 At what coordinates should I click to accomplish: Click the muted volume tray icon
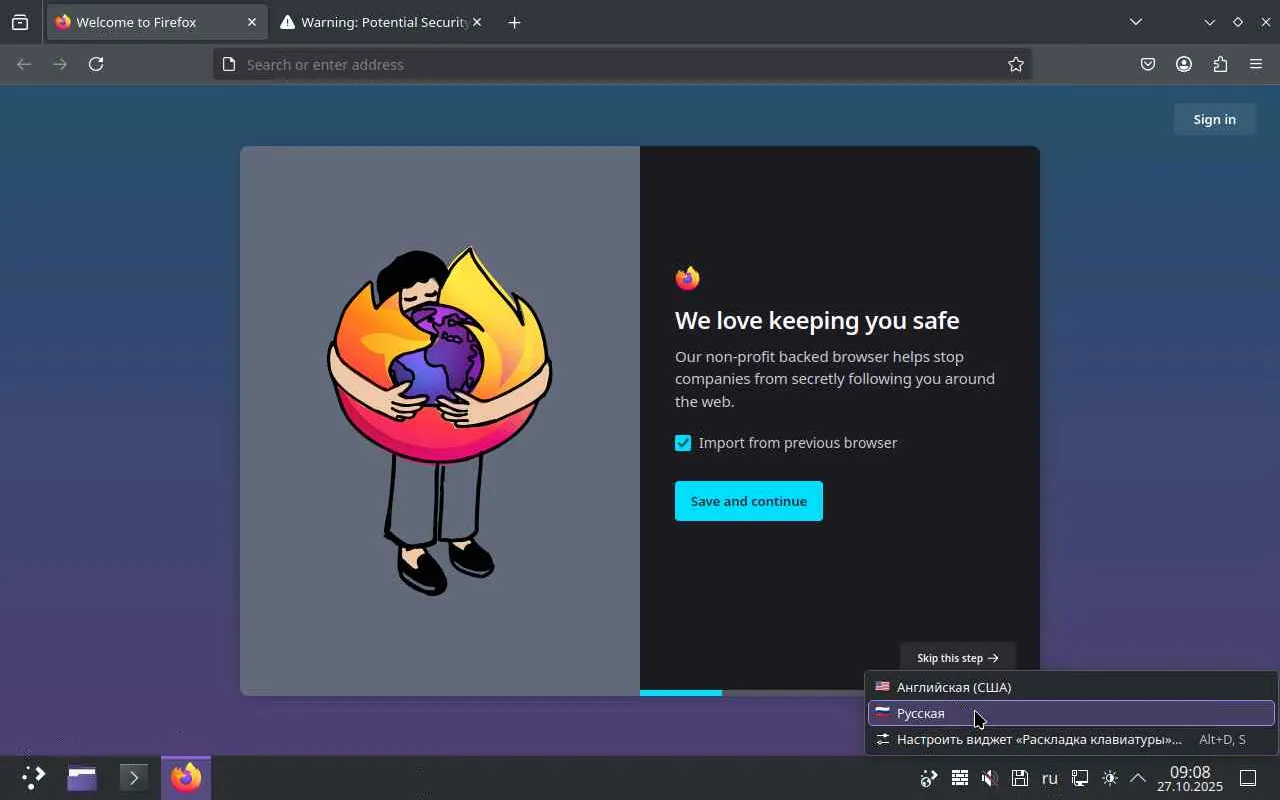989,778
